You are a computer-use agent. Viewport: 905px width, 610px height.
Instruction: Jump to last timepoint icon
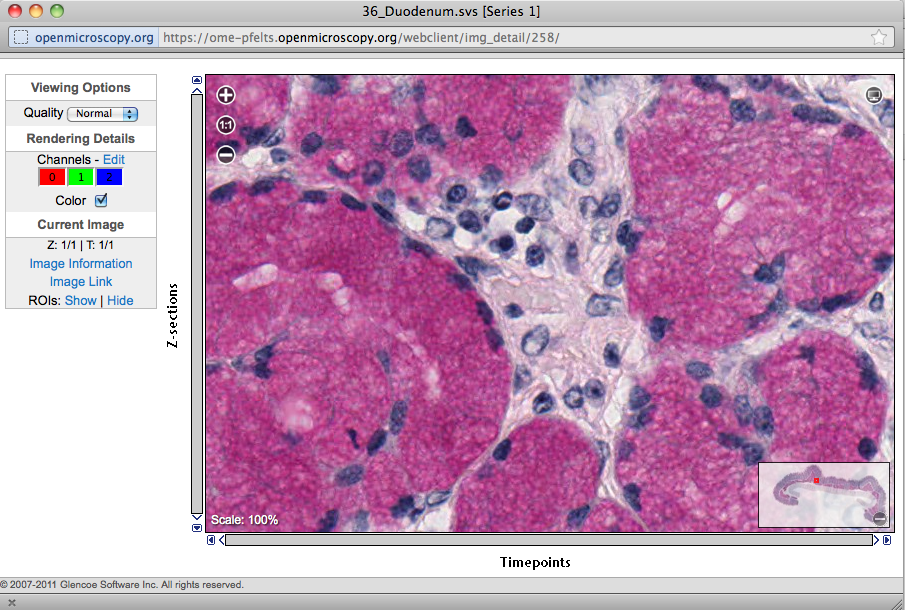(887, 540)
